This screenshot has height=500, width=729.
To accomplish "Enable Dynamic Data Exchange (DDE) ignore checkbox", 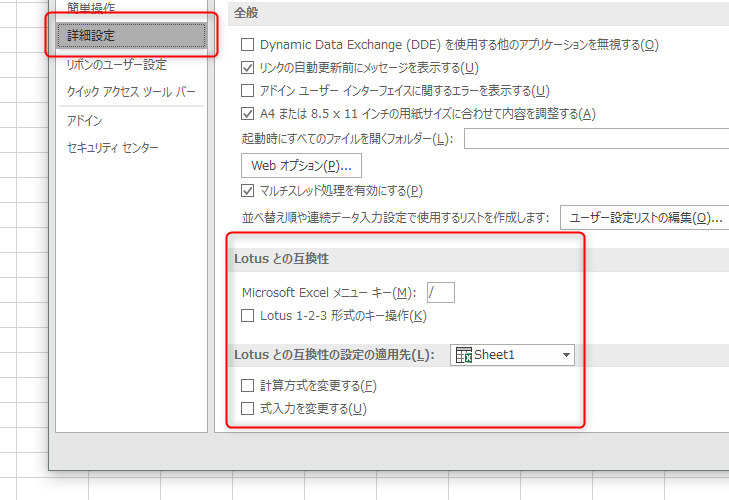I will pos(247,45).
